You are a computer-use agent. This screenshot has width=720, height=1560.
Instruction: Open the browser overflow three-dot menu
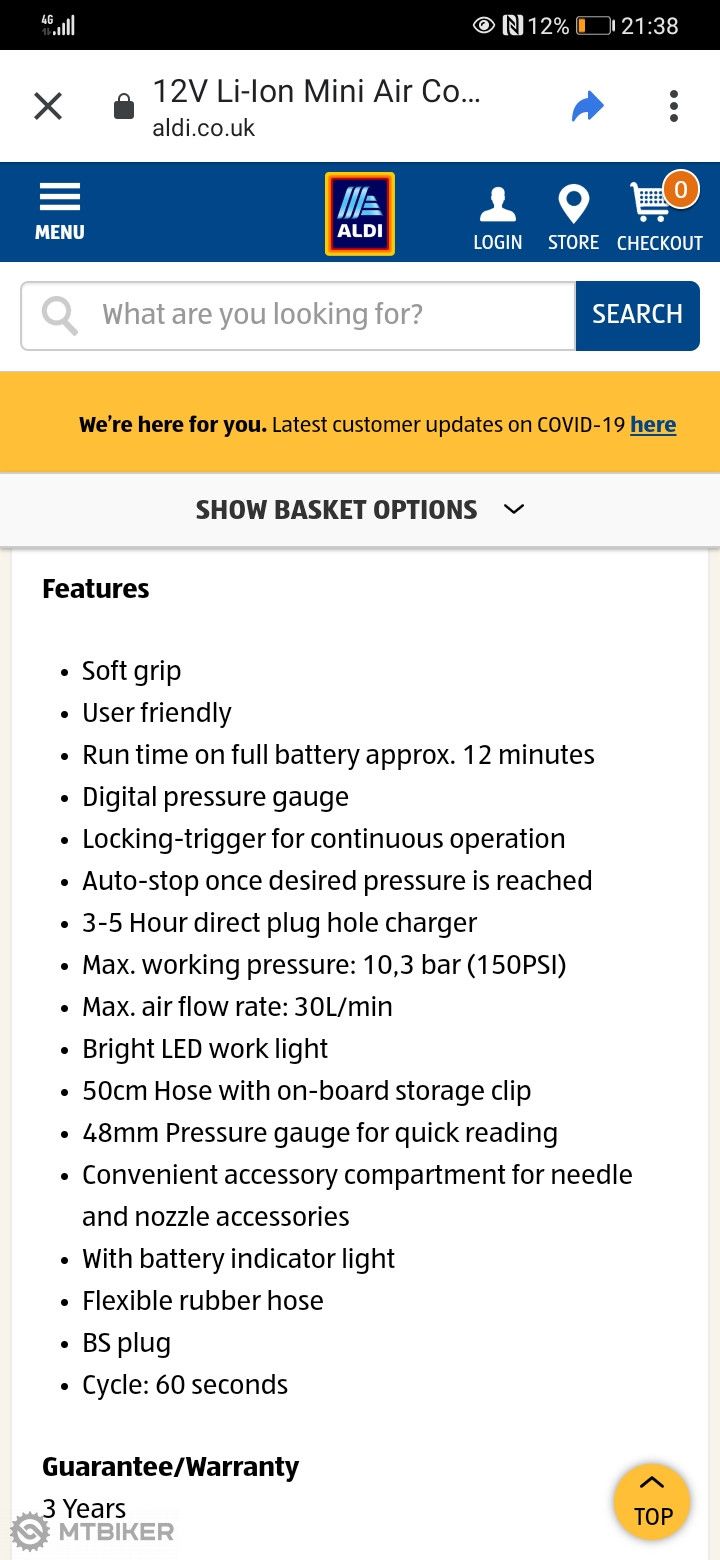(x=673, y=105)
